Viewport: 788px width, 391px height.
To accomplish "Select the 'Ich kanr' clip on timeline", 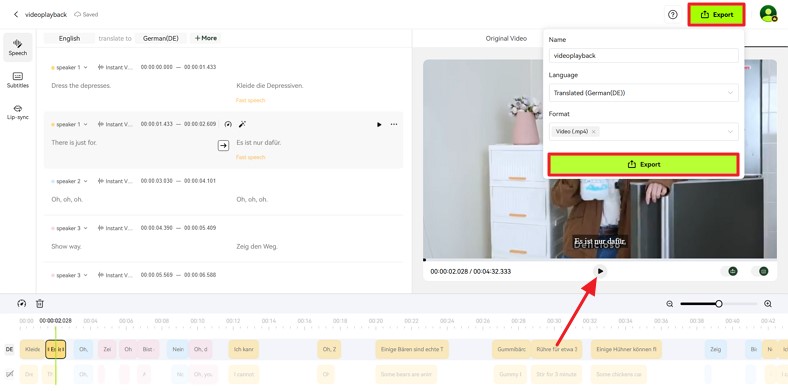I will pos(244,349).
